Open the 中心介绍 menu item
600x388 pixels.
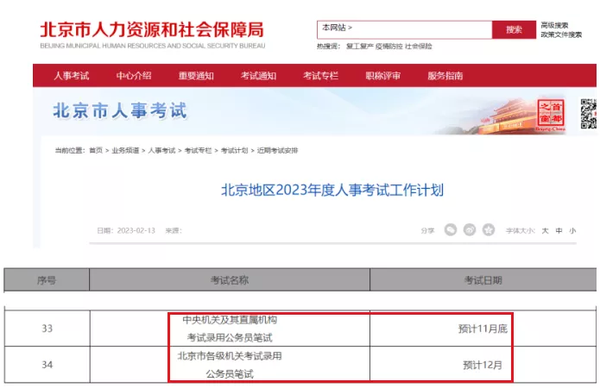tap(134, 76)
